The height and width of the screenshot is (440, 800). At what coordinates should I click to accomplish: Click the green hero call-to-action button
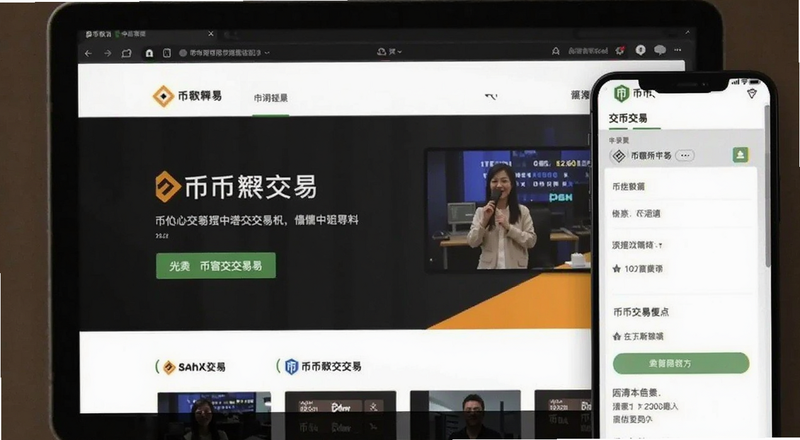pos(216,265)
